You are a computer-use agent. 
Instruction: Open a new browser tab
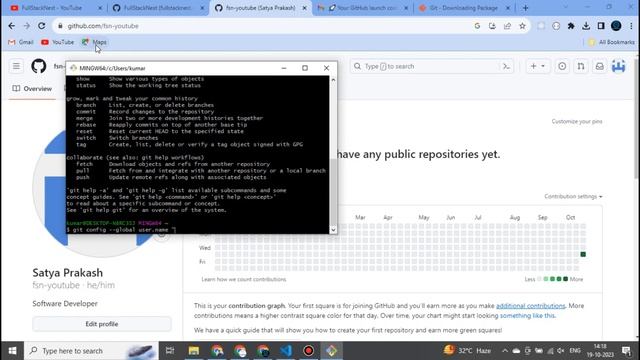point(525,8)
